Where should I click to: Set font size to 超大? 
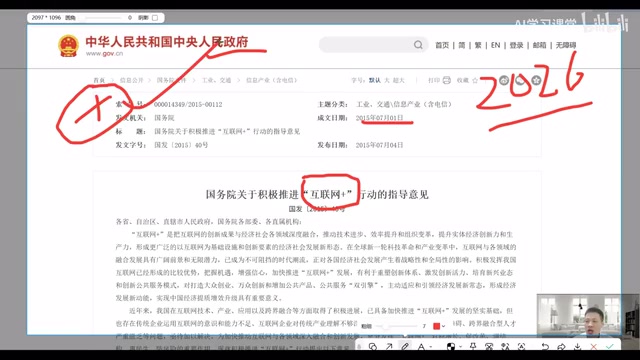tap(398, 80)
